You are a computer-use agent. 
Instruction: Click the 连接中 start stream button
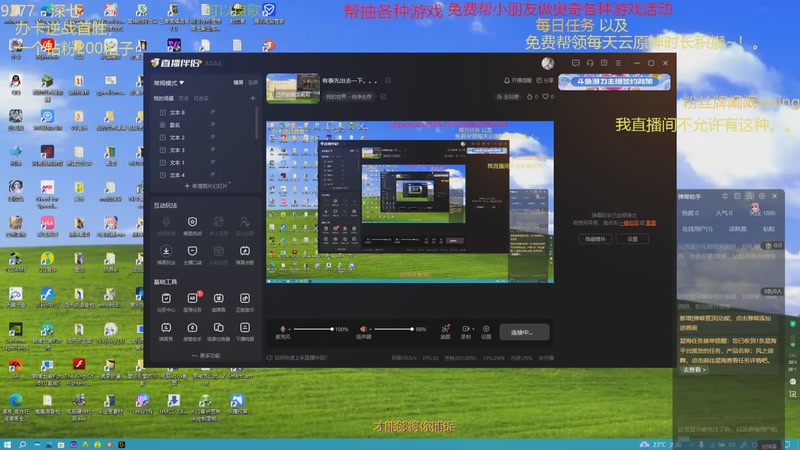(x=524, y=332)
